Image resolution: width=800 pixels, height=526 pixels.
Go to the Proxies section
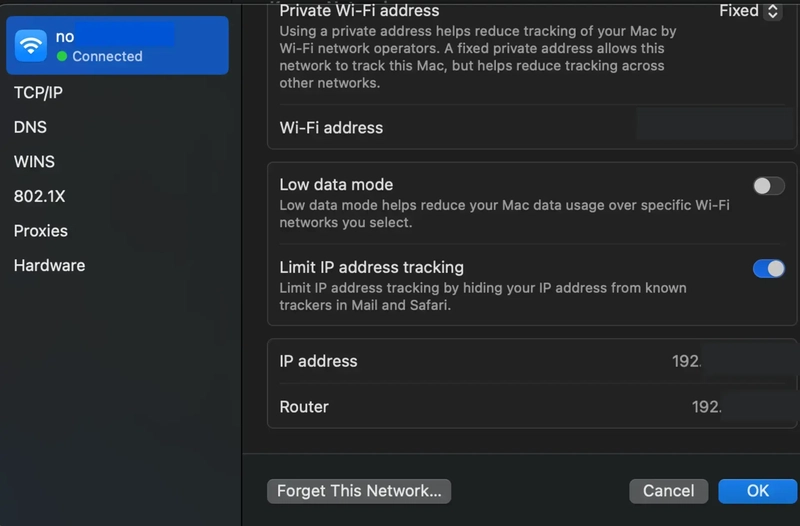point(41,231)
